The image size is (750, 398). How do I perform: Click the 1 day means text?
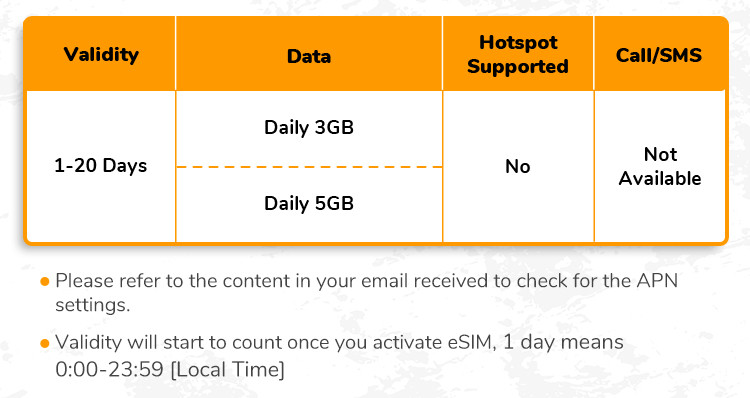coord(563,343)
